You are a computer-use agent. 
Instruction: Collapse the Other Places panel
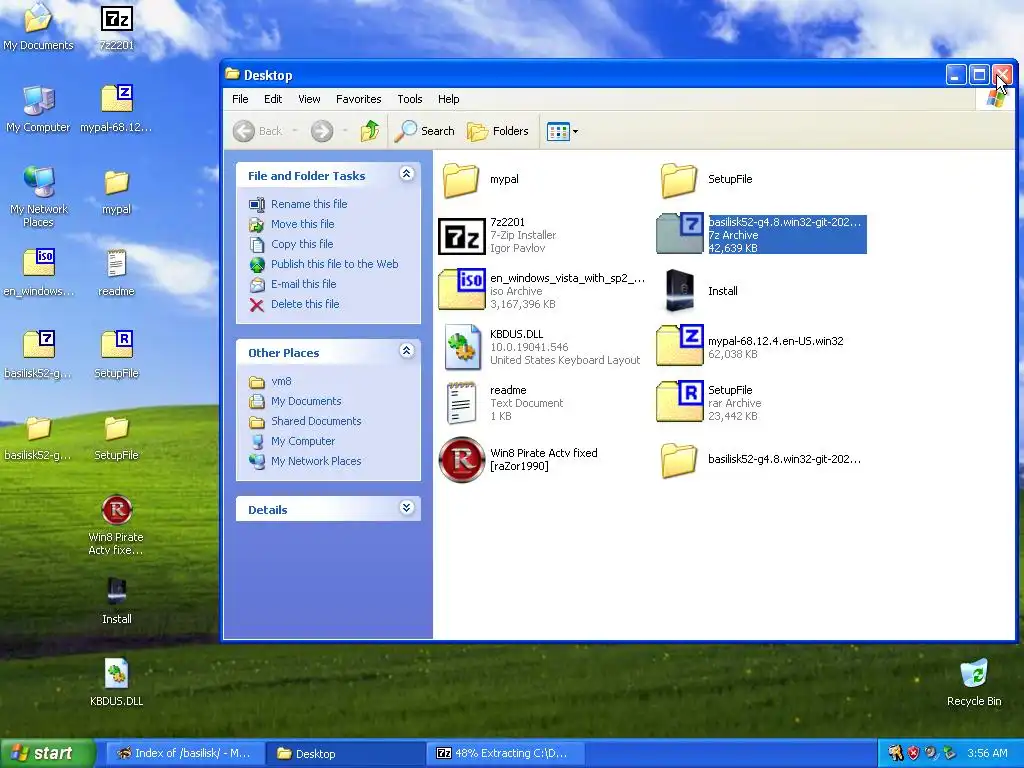click(406, 351)
